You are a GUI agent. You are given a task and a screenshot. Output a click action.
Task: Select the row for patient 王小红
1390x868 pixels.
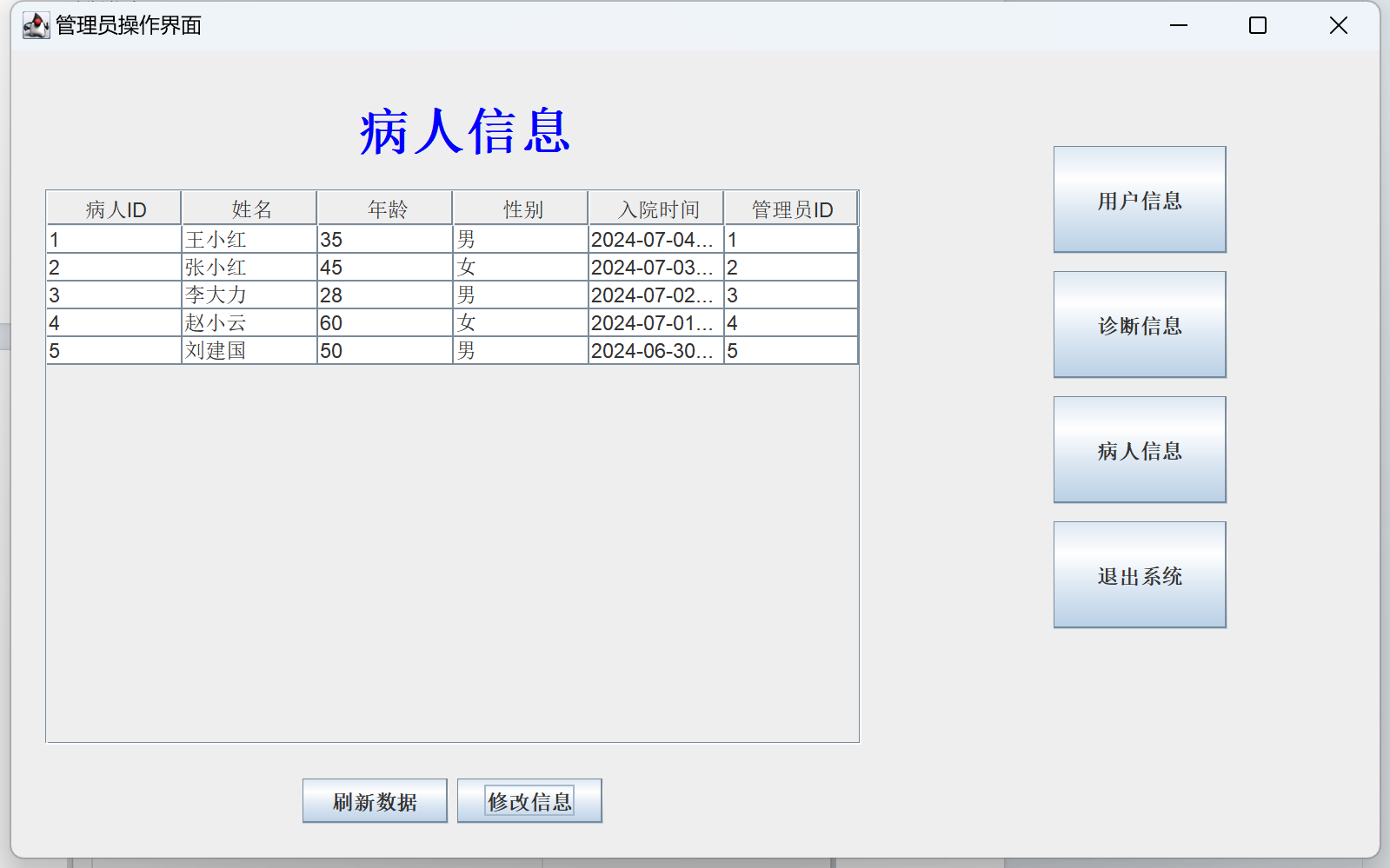click(x=249, y=240)
